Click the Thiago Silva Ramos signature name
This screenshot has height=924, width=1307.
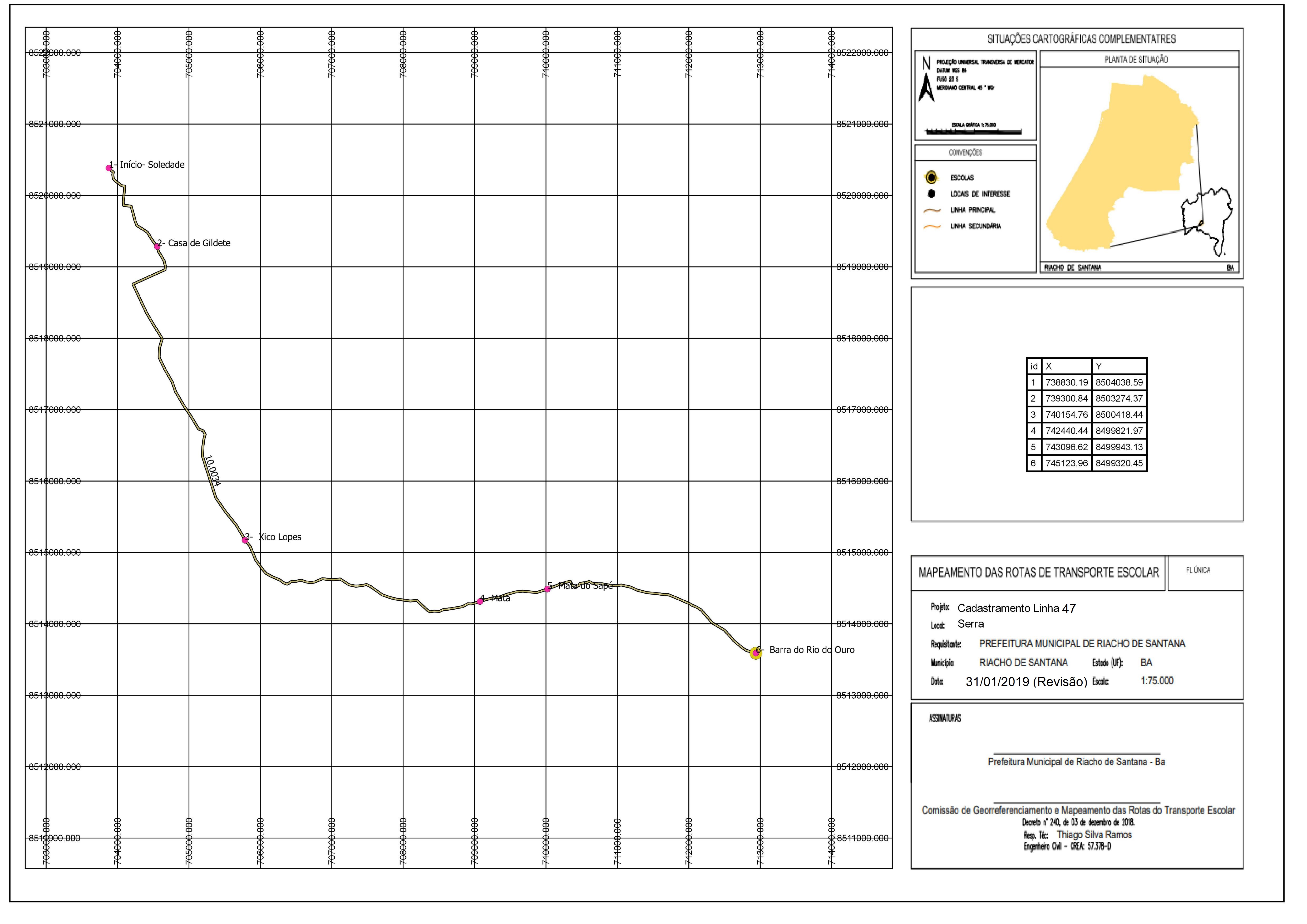pyautogui.click(x=1094, y=835)
